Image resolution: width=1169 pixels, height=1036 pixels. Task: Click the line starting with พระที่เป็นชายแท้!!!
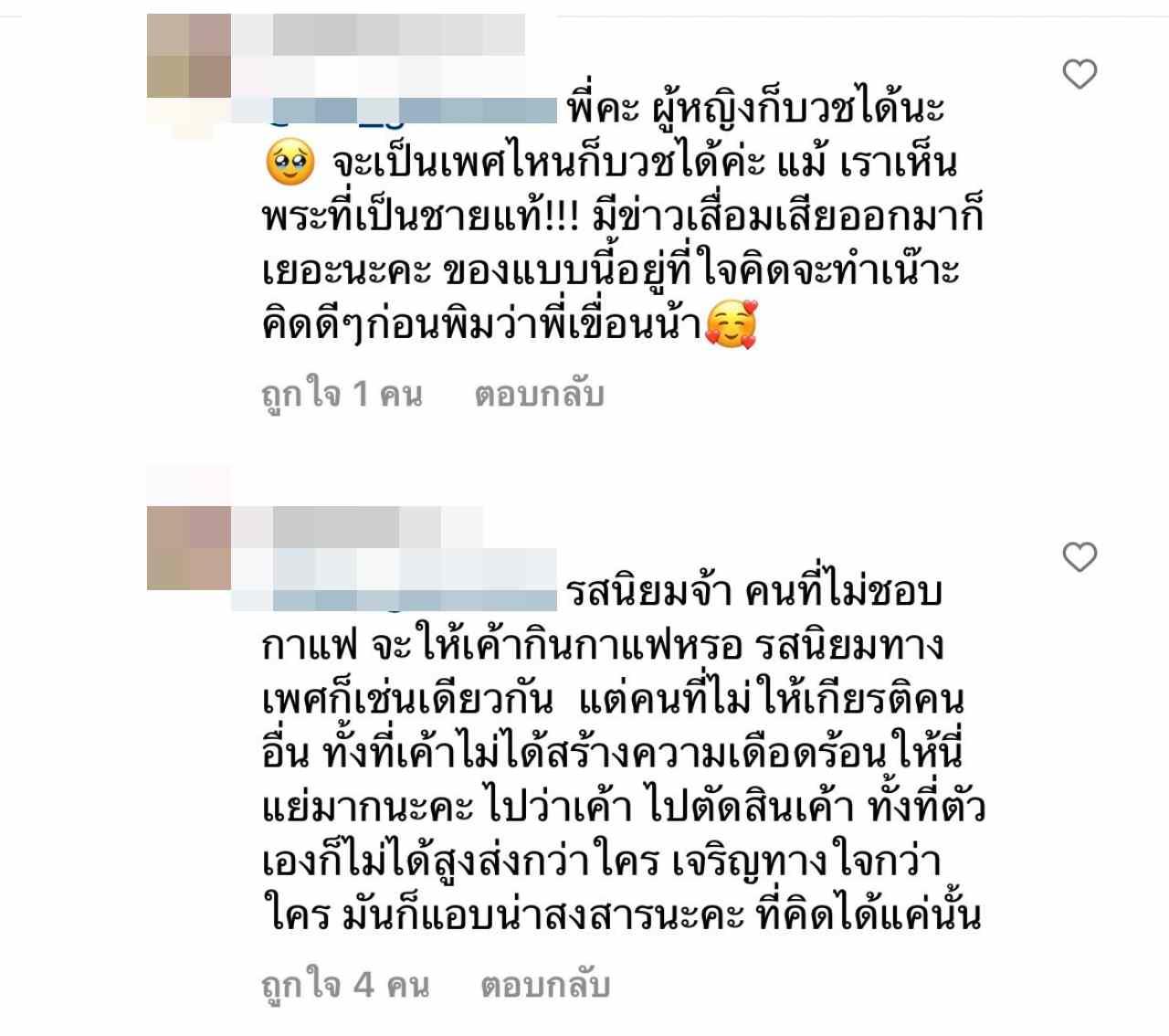coord(623,218)
